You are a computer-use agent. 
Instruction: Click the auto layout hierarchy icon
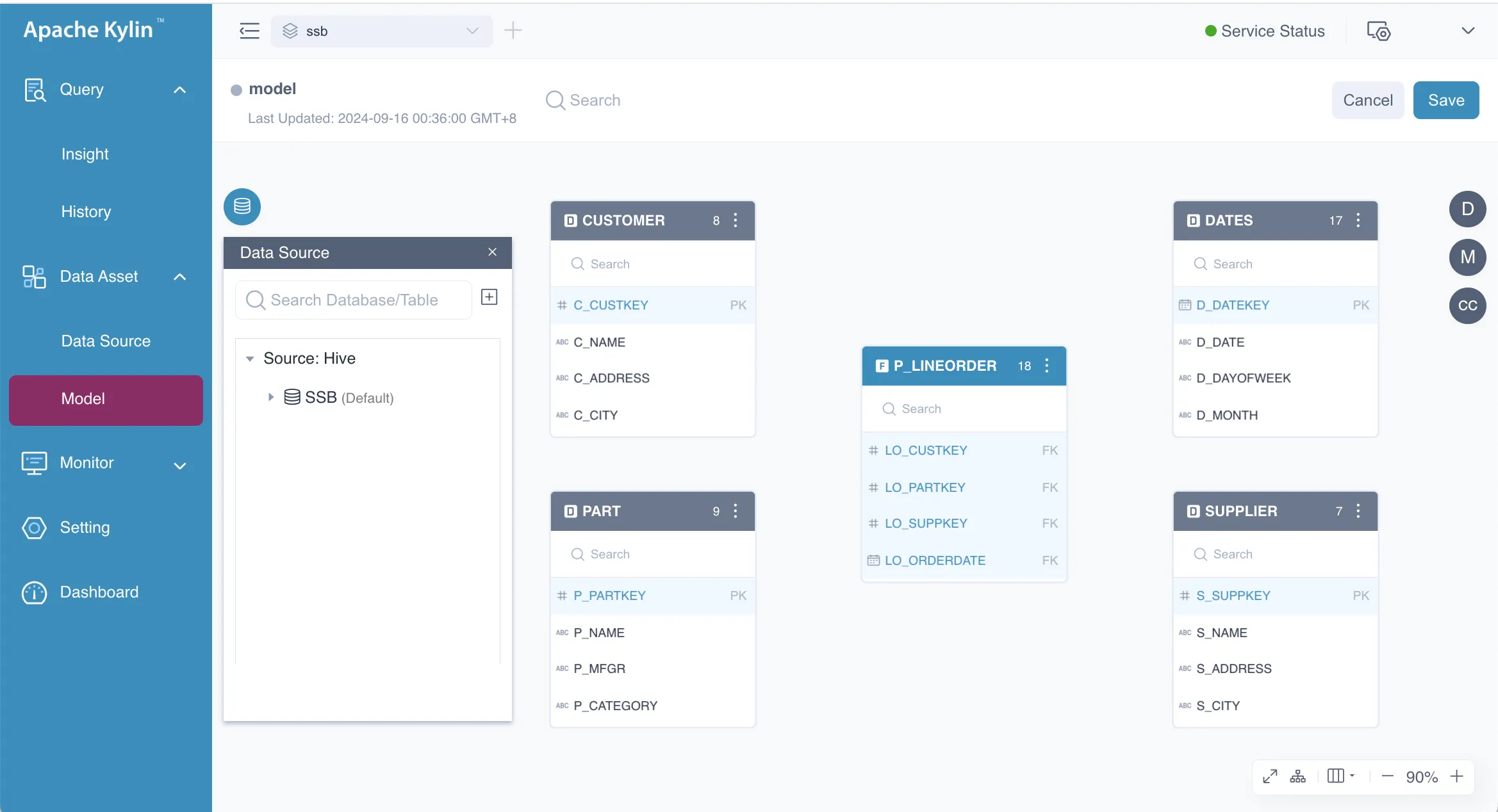point(1297,776)
